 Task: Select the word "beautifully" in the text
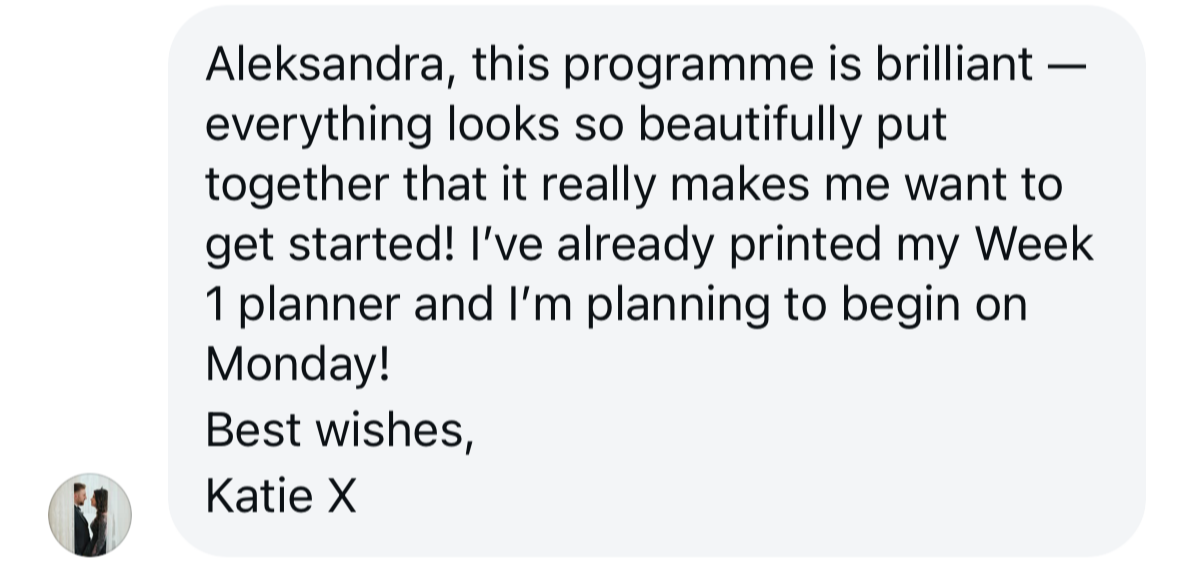coord(750,127)
